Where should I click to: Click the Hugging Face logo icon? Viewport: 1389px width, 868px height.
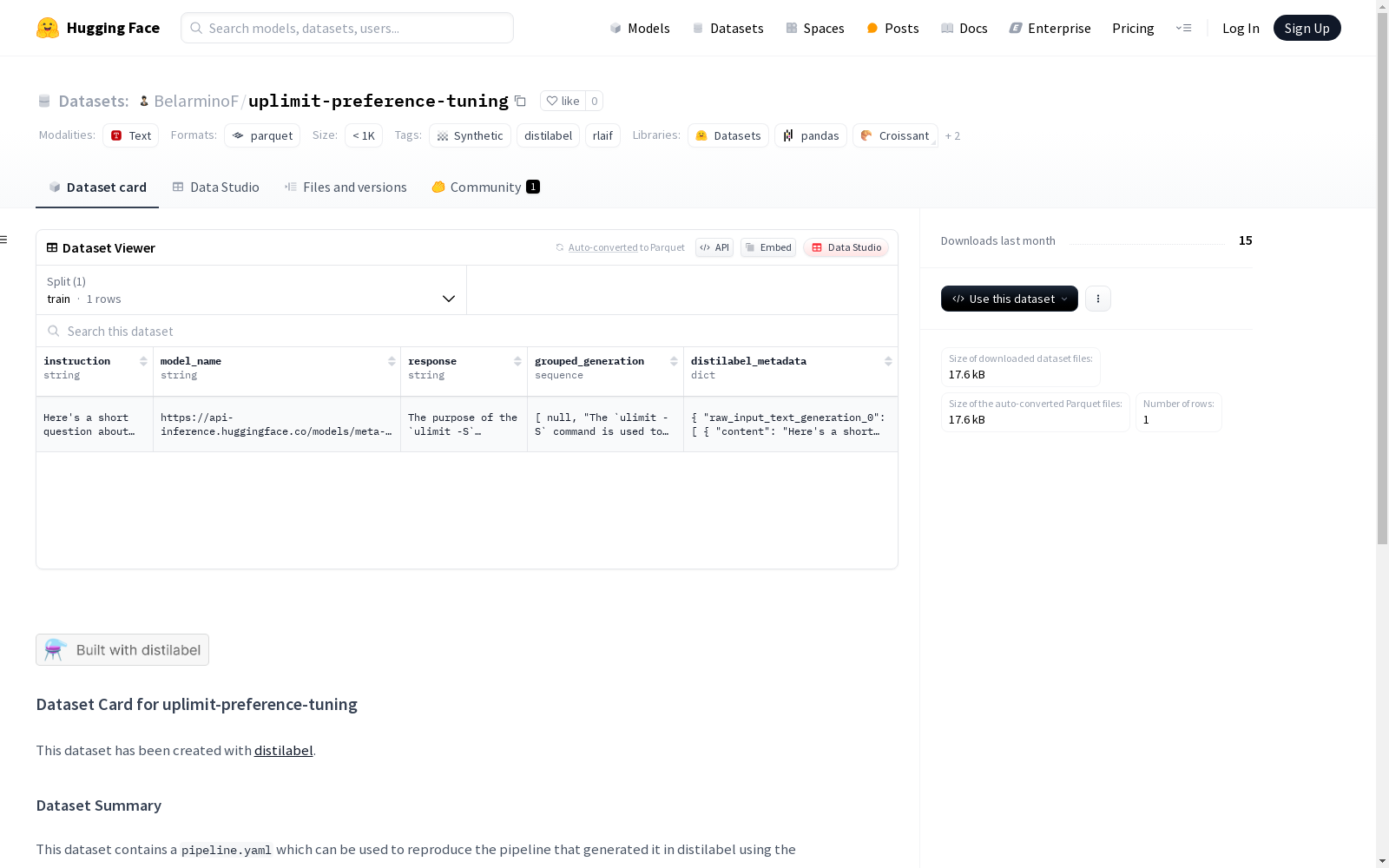48,28
